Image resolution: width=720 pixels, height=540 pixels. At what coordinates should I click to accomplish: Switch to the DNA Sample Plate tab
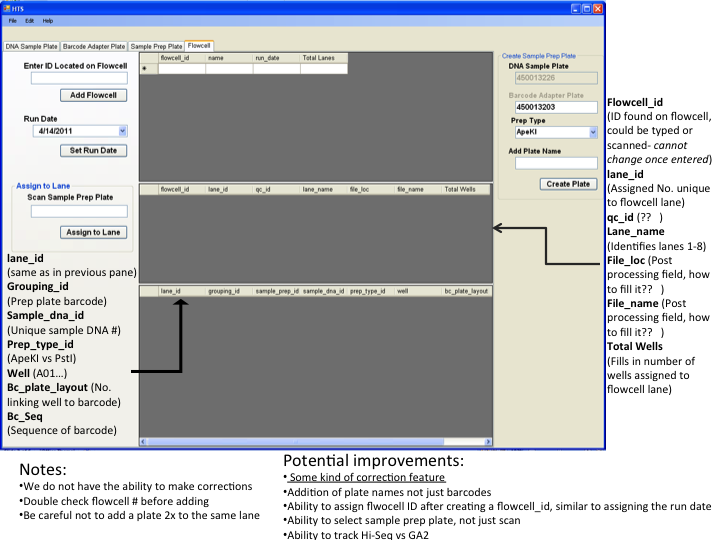tap(31, 46)
